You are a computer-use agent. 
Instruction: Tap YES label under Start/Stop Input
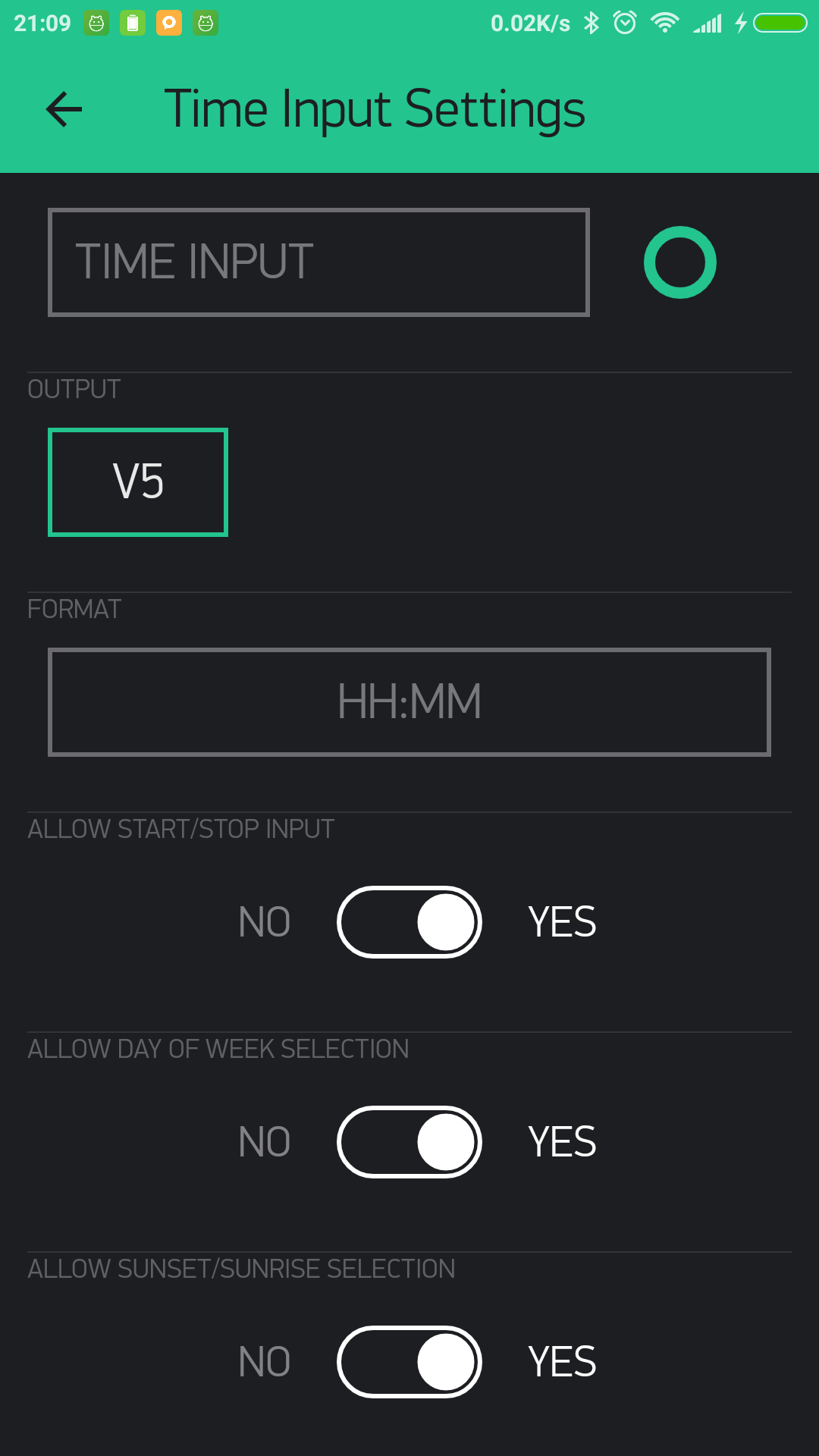tap(562, 922)
